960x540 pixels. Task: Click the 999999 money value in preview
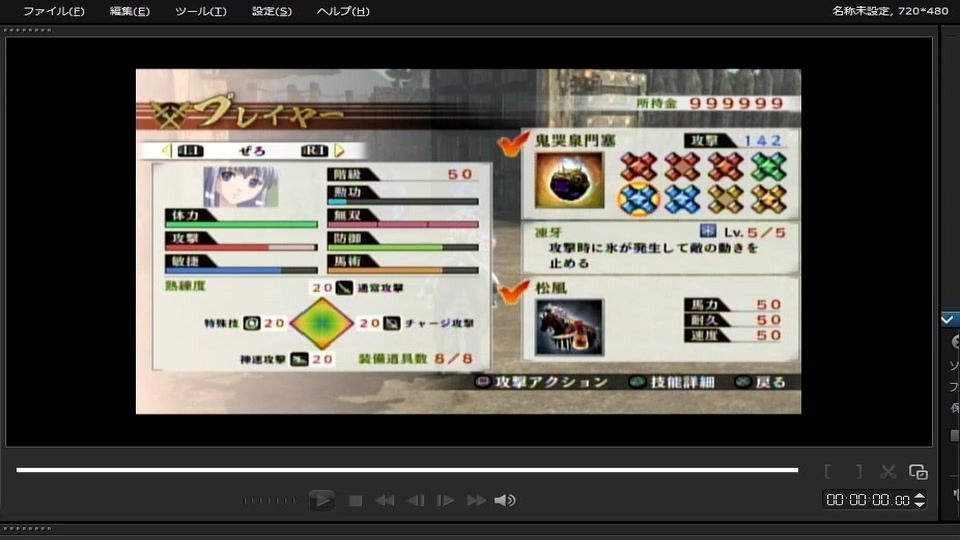(x=737, y=103)
